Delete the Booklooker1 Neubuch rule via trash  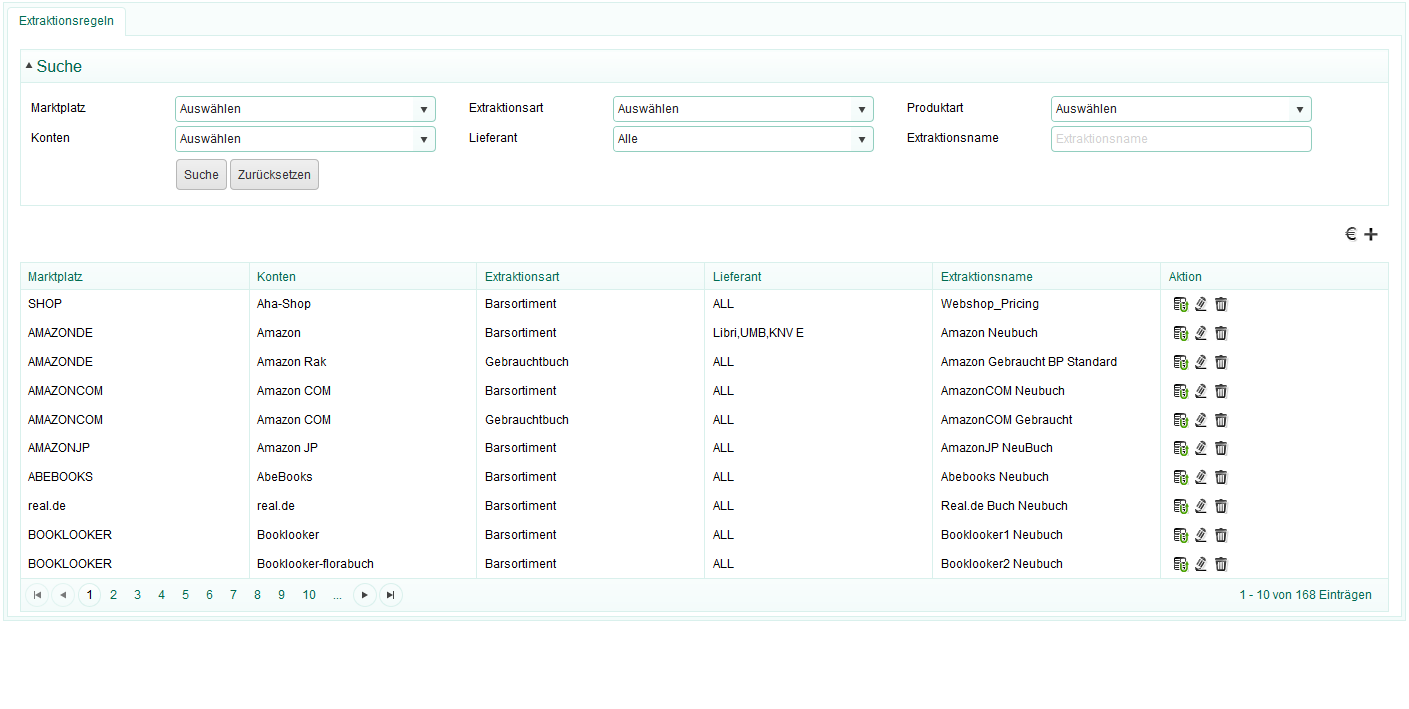click(1221, 535)
